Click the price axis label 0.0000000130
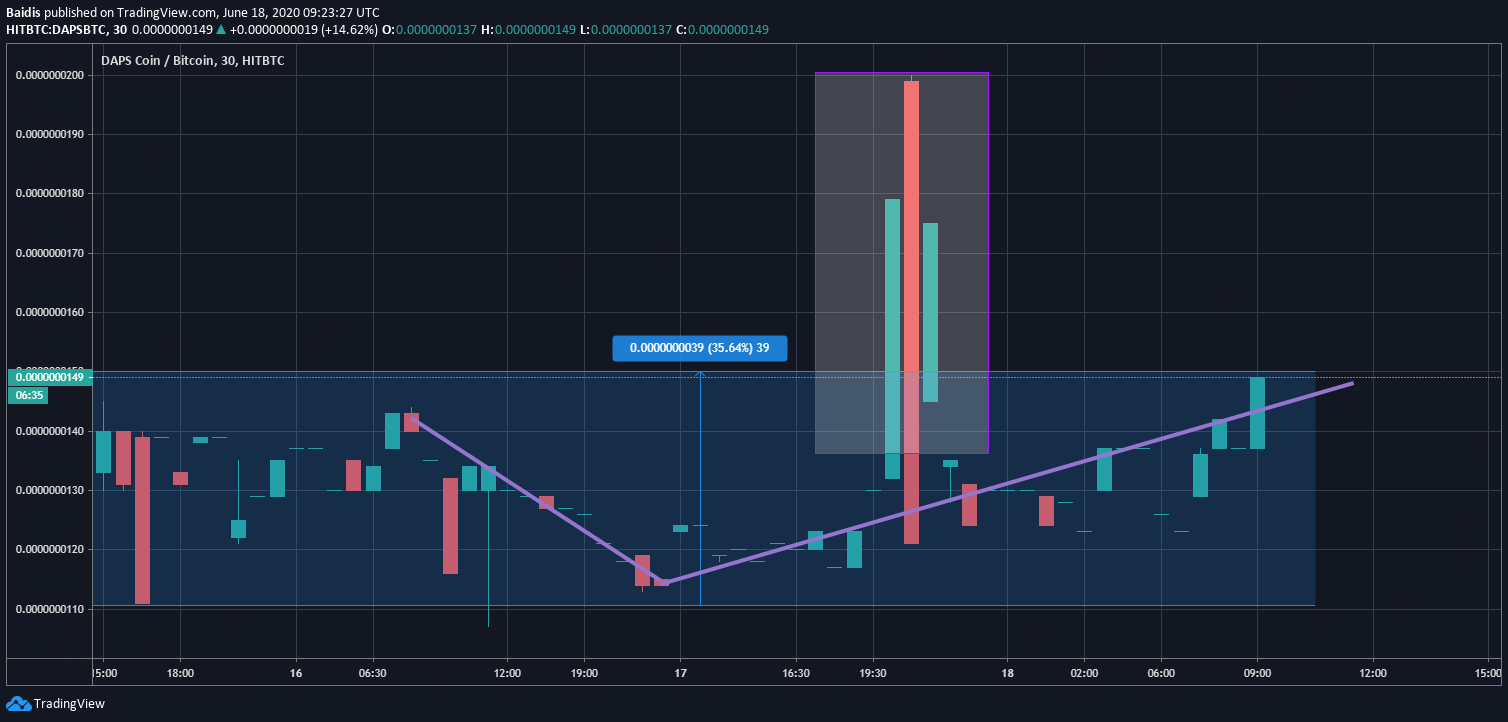Viewport: 1508px width, 722px height. coord(49,490)
